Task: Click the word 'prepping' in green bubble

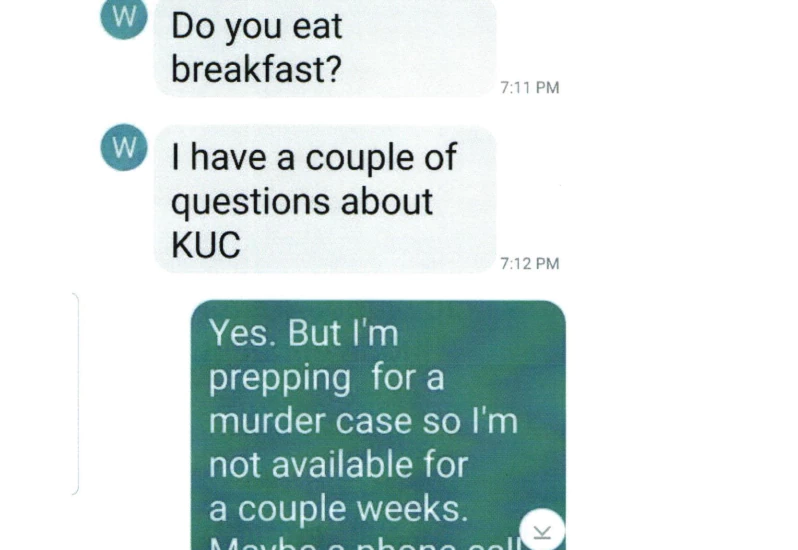Action: pyautogui.click(x=279, y=379)
